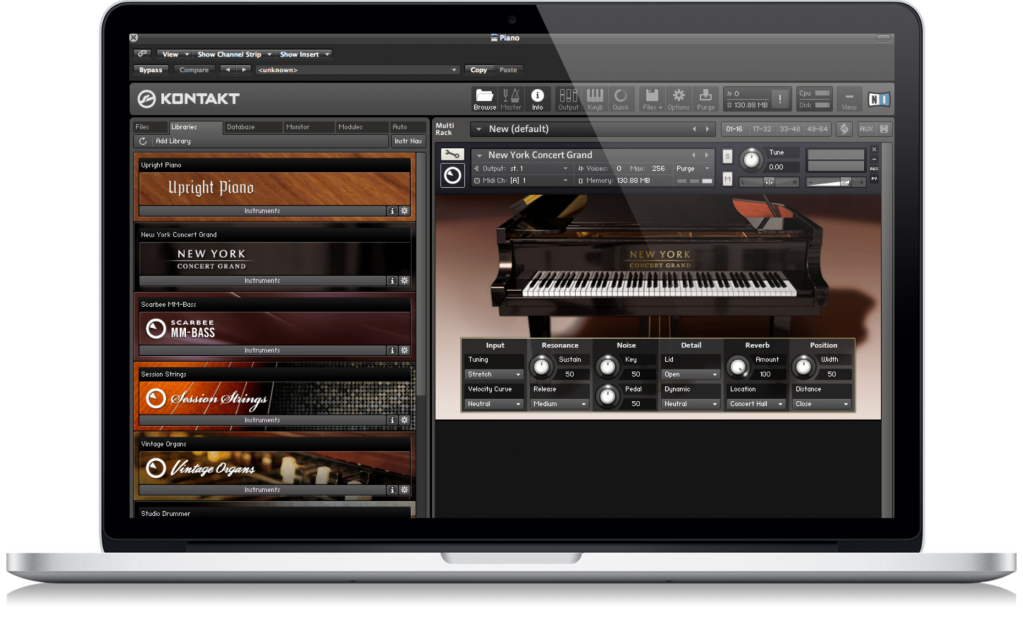Open the Master editor
This screenshot has height=619, width=1023.
pyautogui.click(x=511, y=98)
